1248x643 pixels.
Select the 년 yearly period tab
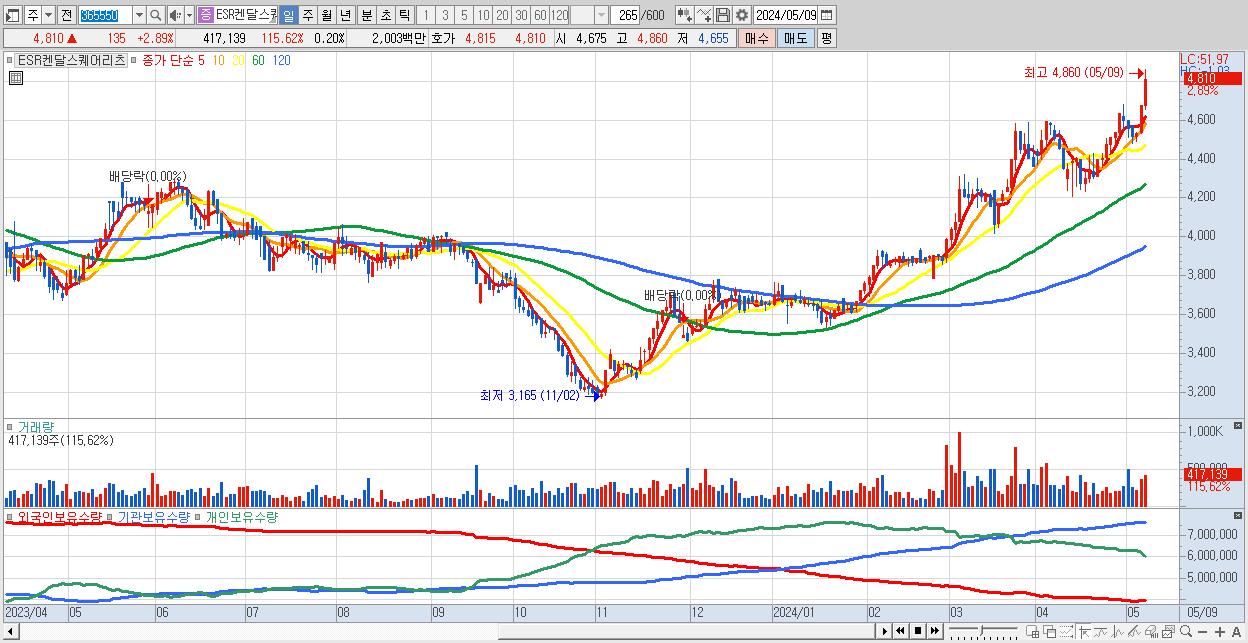point(345,15)
